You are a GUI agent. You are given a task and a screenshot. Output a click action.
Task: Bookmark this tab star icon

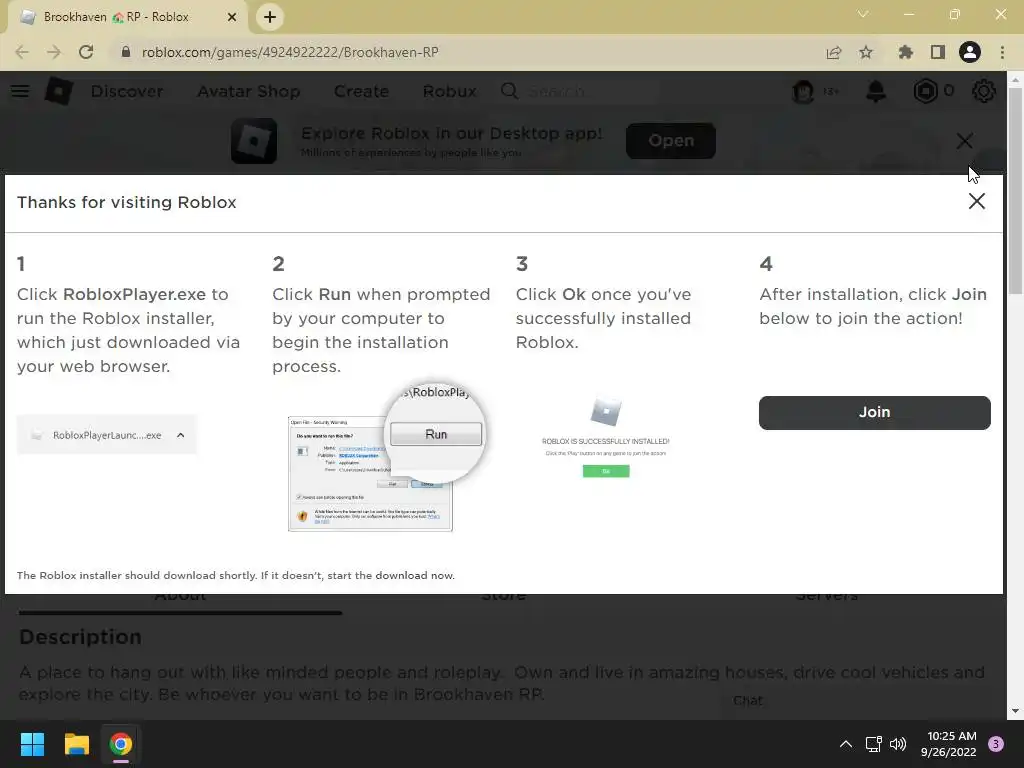pos(866,52)
